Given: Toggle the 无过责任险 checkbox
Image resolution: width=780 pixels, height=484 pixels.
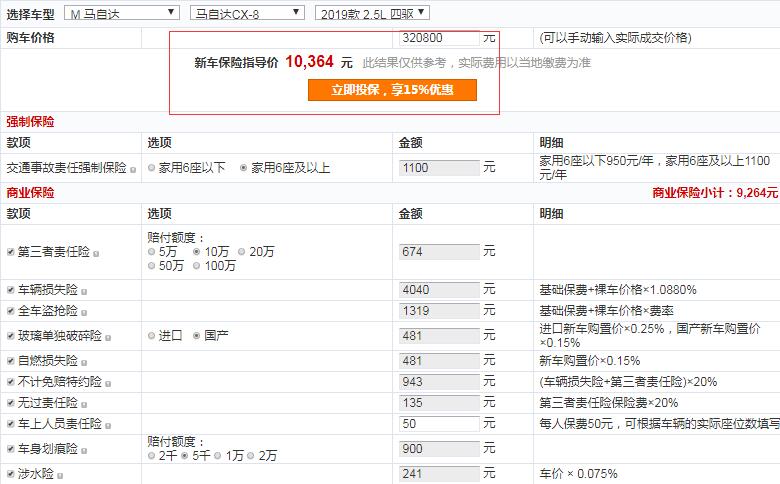Looking at the screenshot, I should click(10, 403).
